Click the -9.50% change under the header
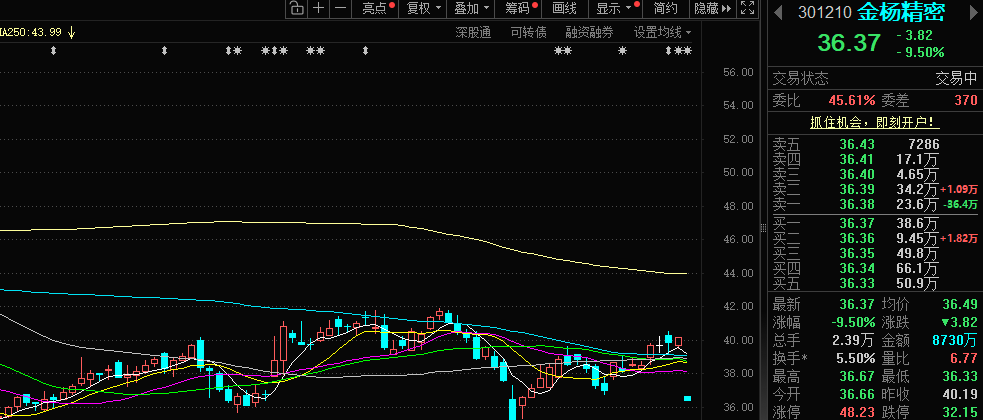This screenshot has width=983, height=420. coord(920,53)
